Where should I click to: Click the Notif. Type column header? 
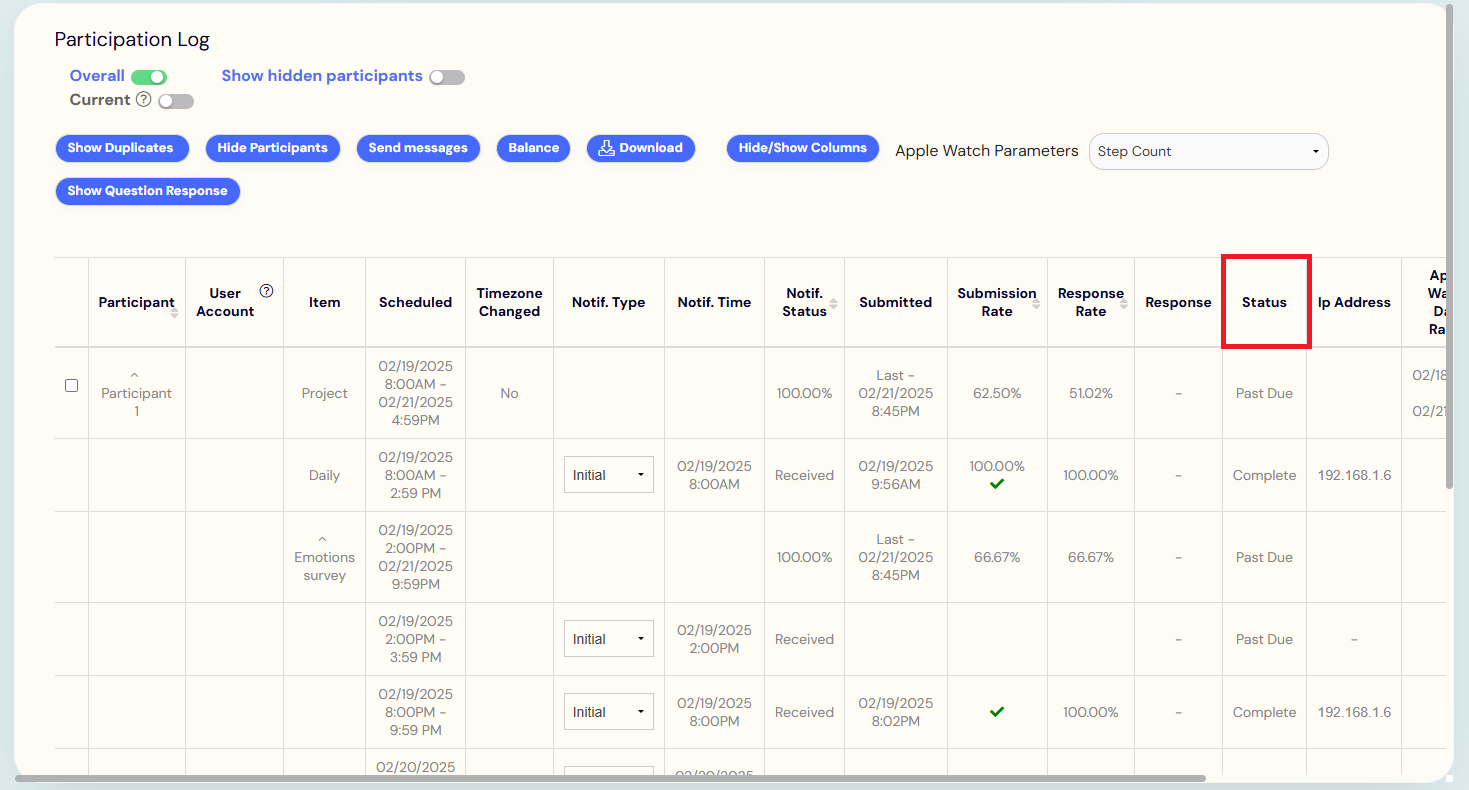click(x=608, y=302)
